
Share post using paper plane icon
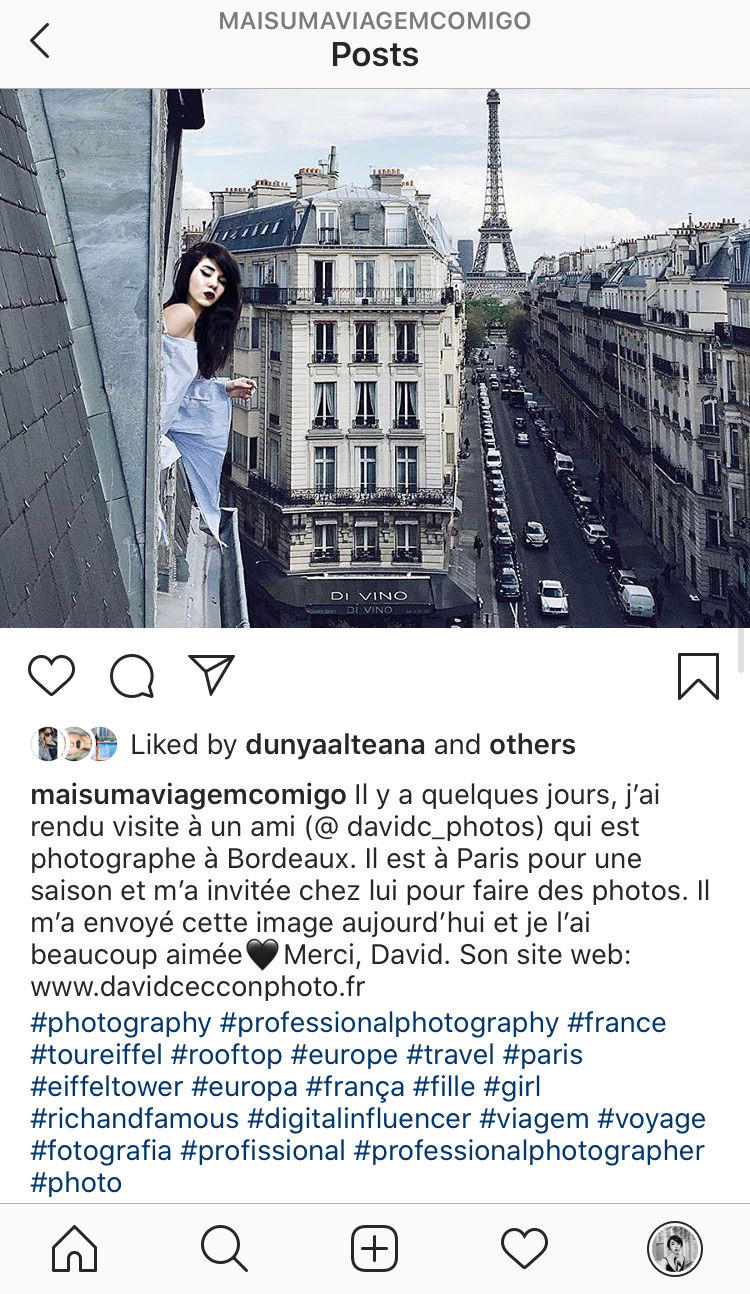point(212,675)
